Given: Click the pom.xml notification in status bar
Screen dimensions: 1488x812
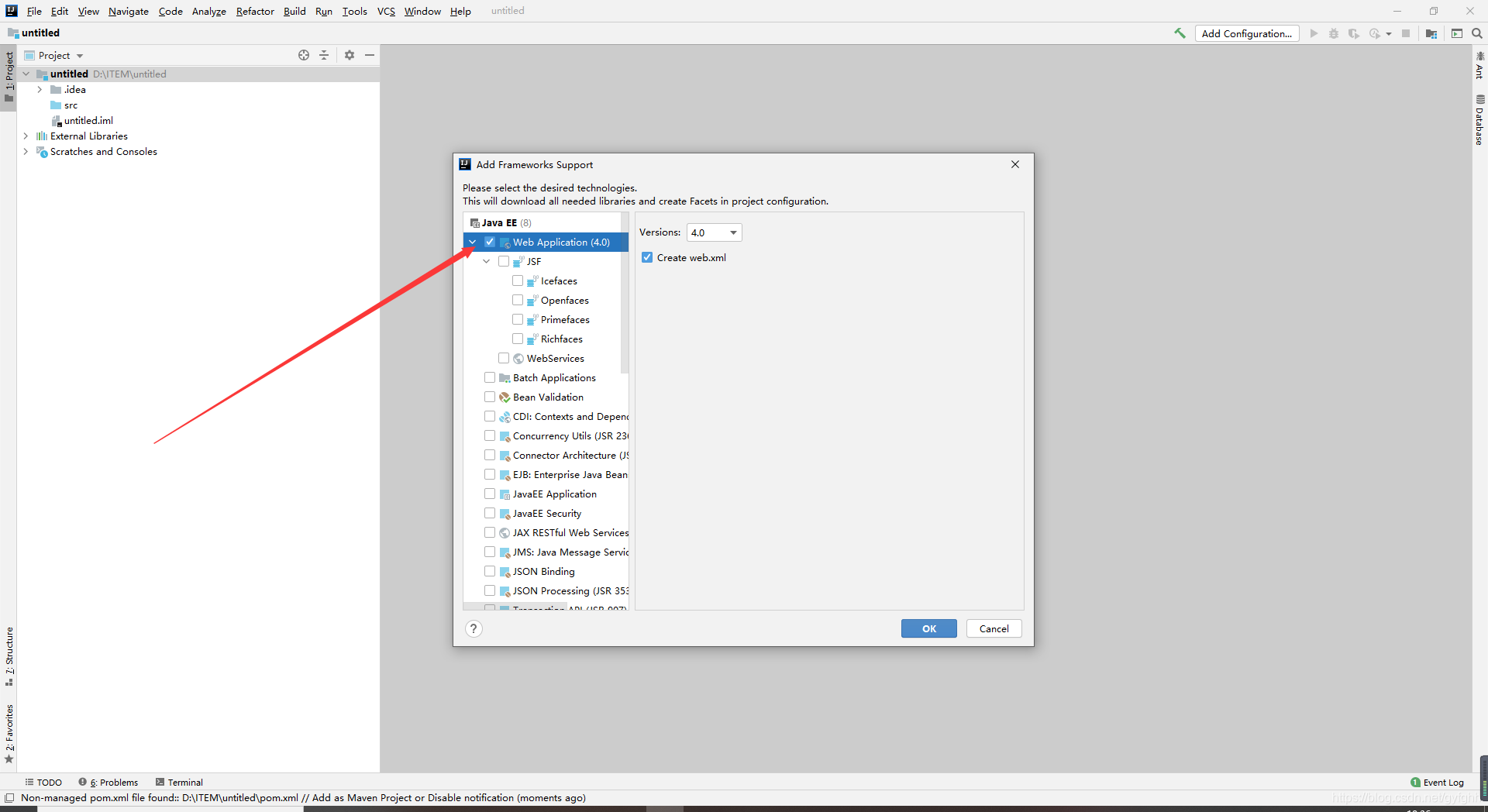Looking at the screenshot, I should (x=303, y=797).
